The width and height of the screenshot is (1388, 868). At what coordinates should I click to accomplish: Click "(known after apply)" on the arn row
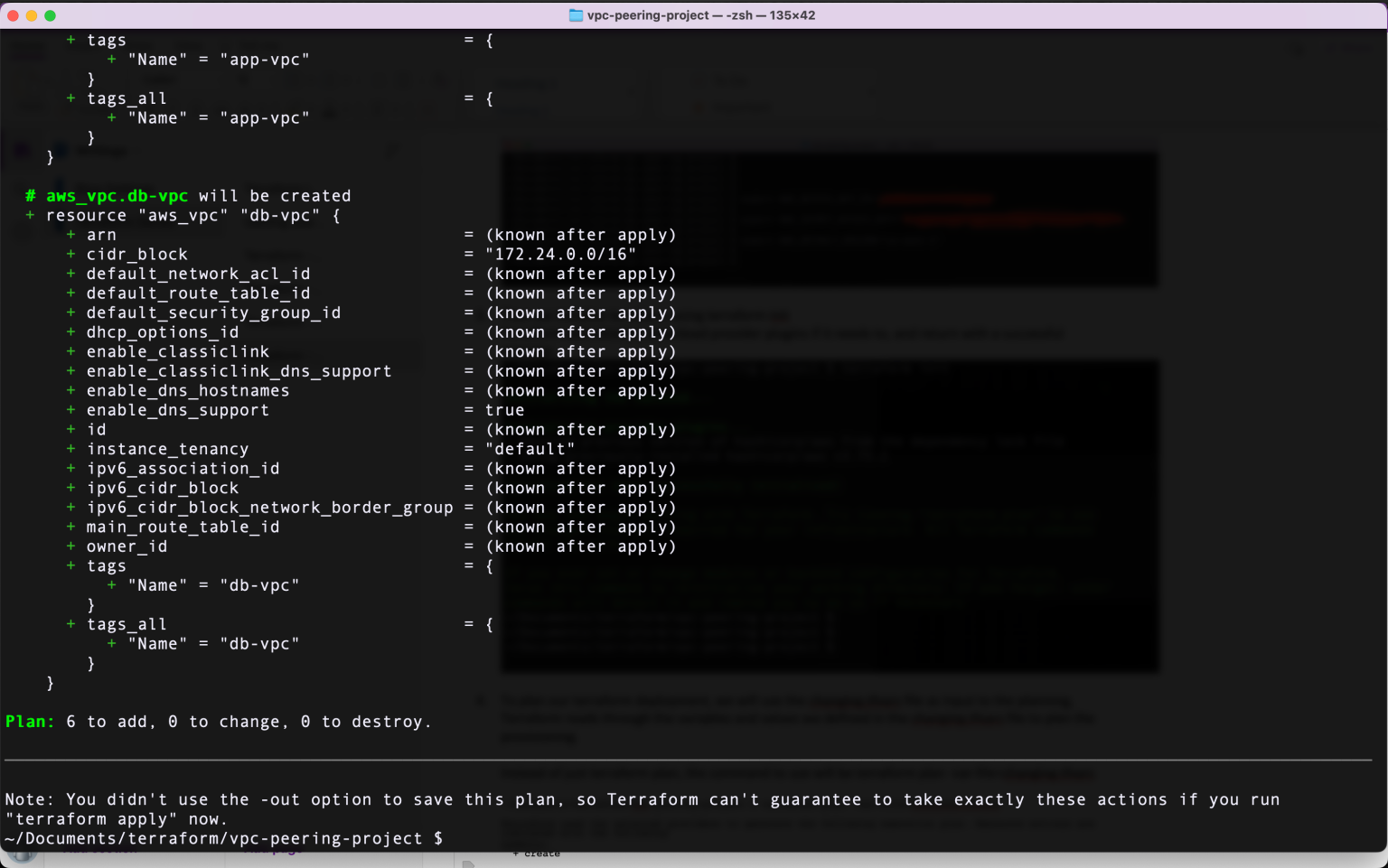tap(580, 235)
